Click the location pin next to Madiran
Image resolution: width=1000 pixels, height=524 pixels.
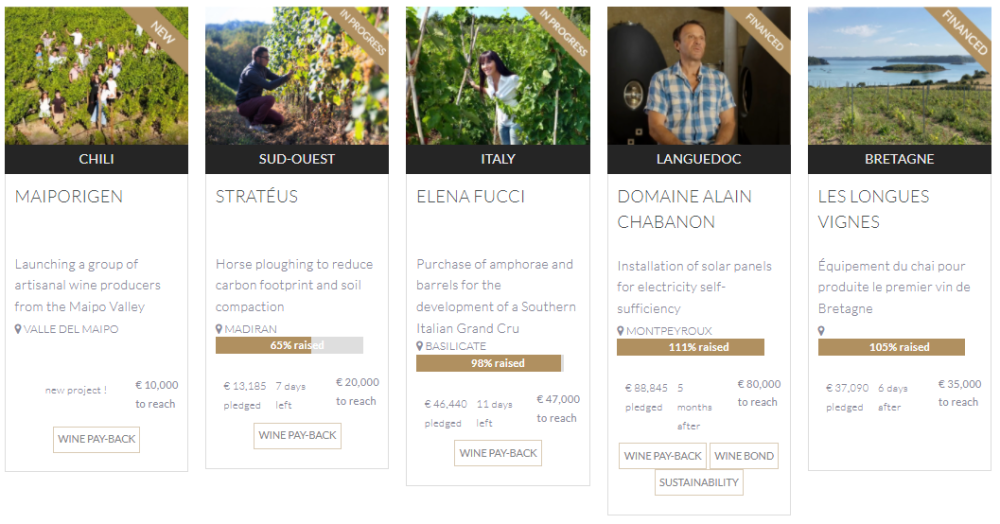coord(219,329)
